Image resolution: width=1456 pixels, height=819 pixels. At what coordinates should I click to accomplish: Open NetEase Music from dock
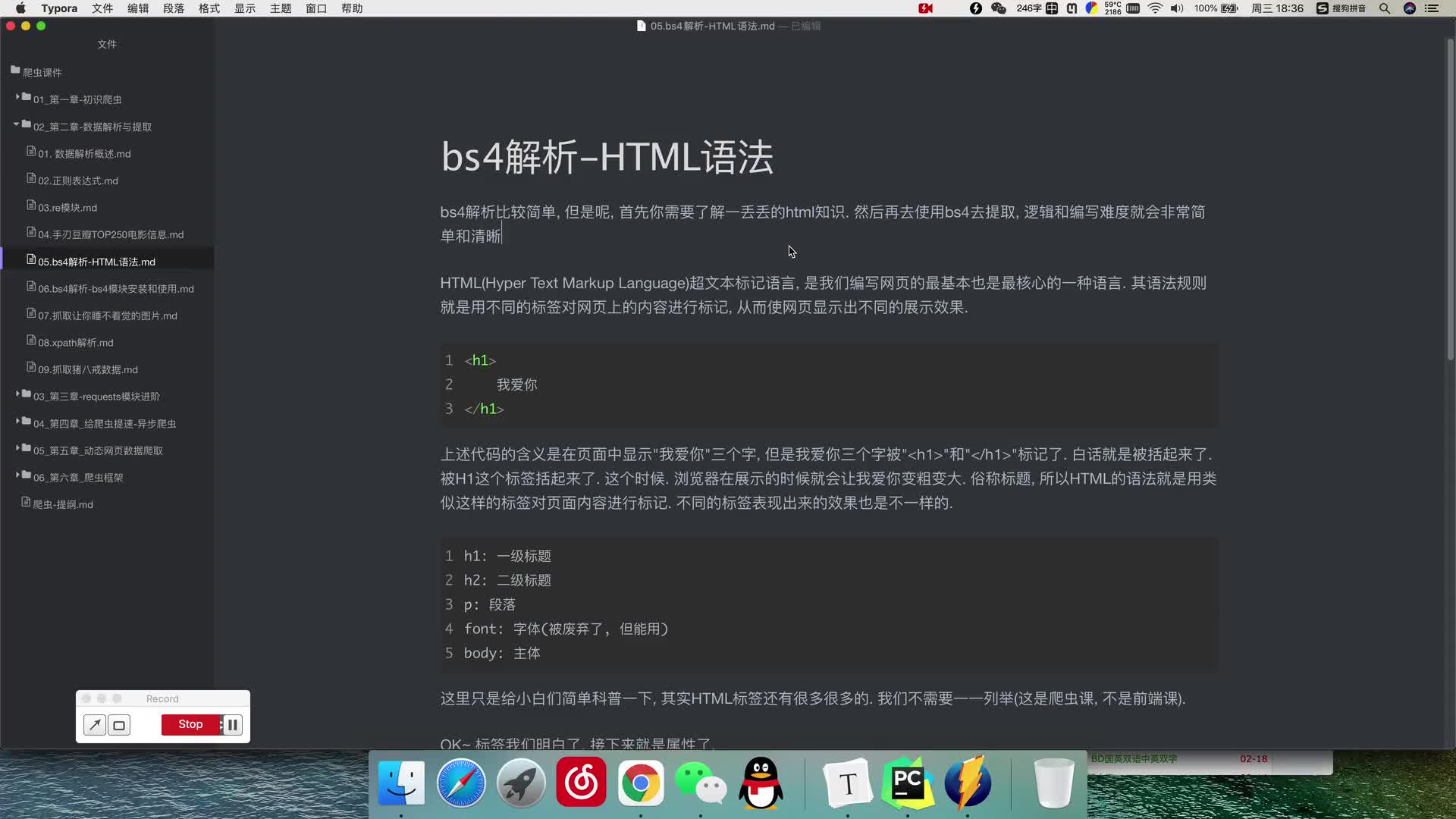(x=580, y=783)
